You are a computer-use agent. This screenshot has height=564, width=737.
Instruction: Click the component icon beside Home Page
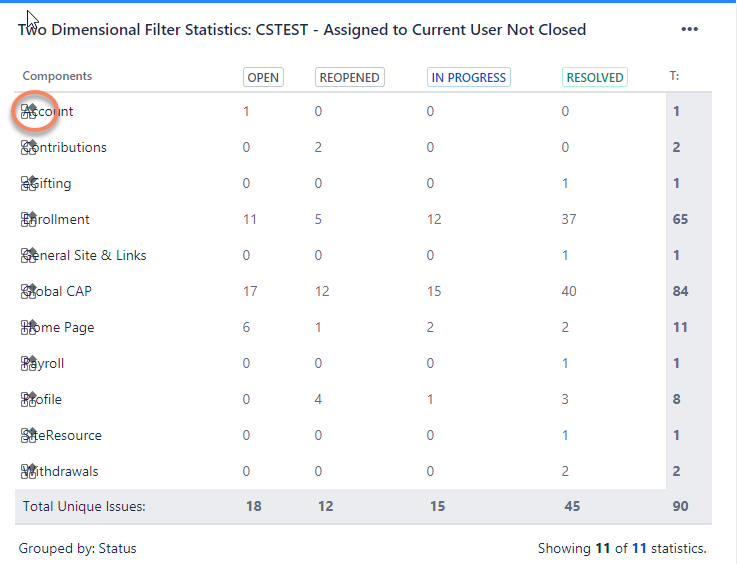click(x=29, y=327)
